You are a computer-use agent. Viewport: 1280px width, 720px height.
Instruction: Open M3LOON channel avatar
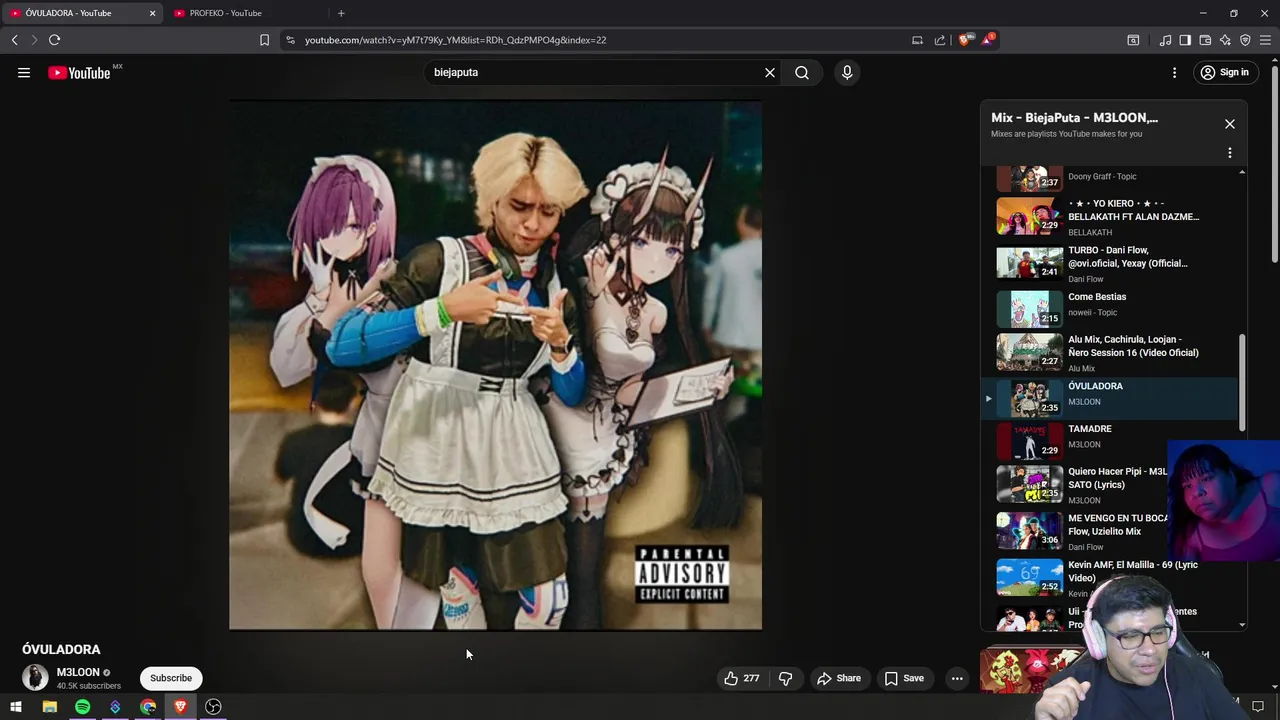pyautogui.click(x=35, y=678)
